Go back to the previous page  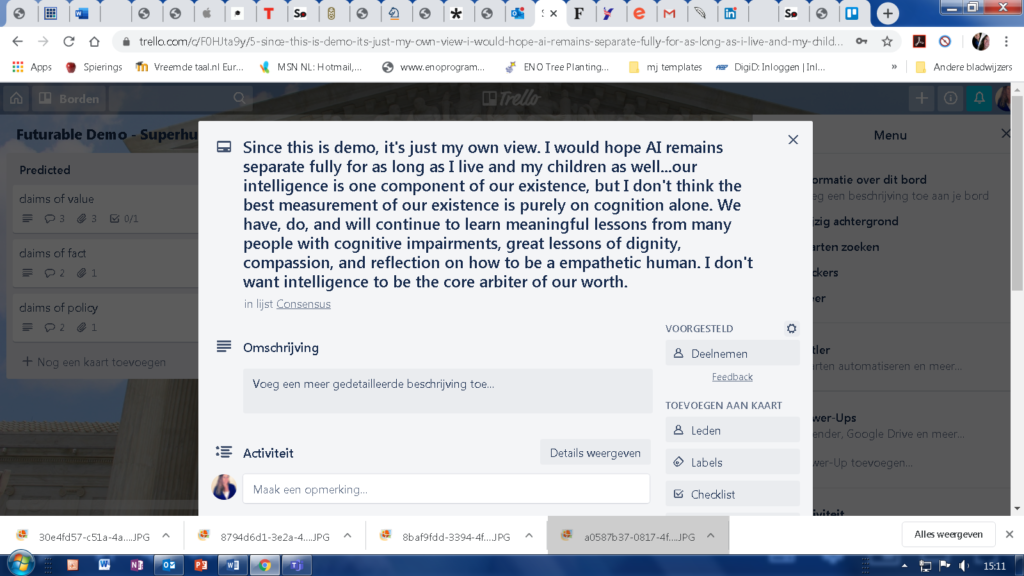18,42
